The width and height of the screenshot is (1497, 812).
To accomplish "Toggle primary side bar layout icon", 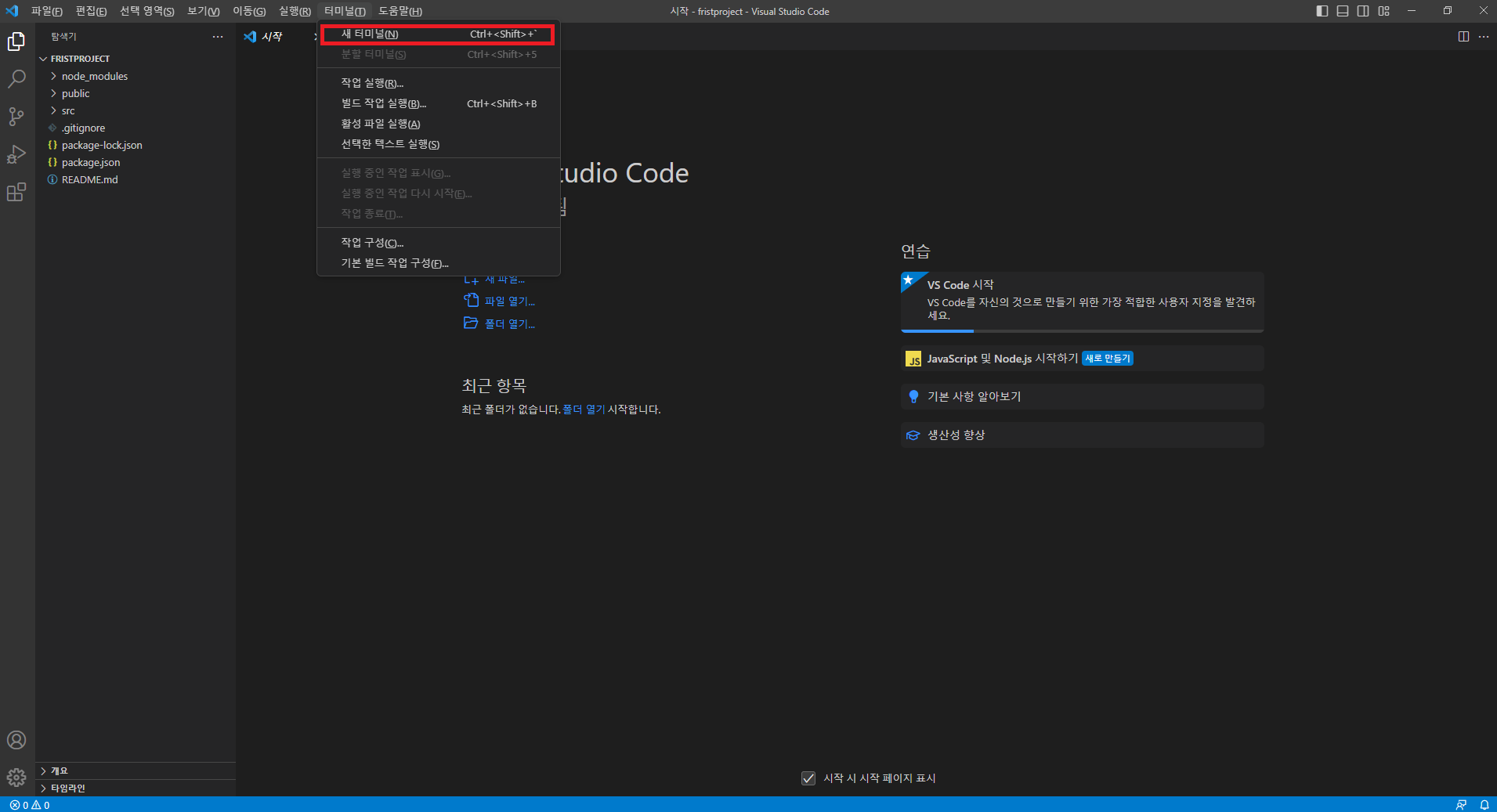I will [1322, 11].
